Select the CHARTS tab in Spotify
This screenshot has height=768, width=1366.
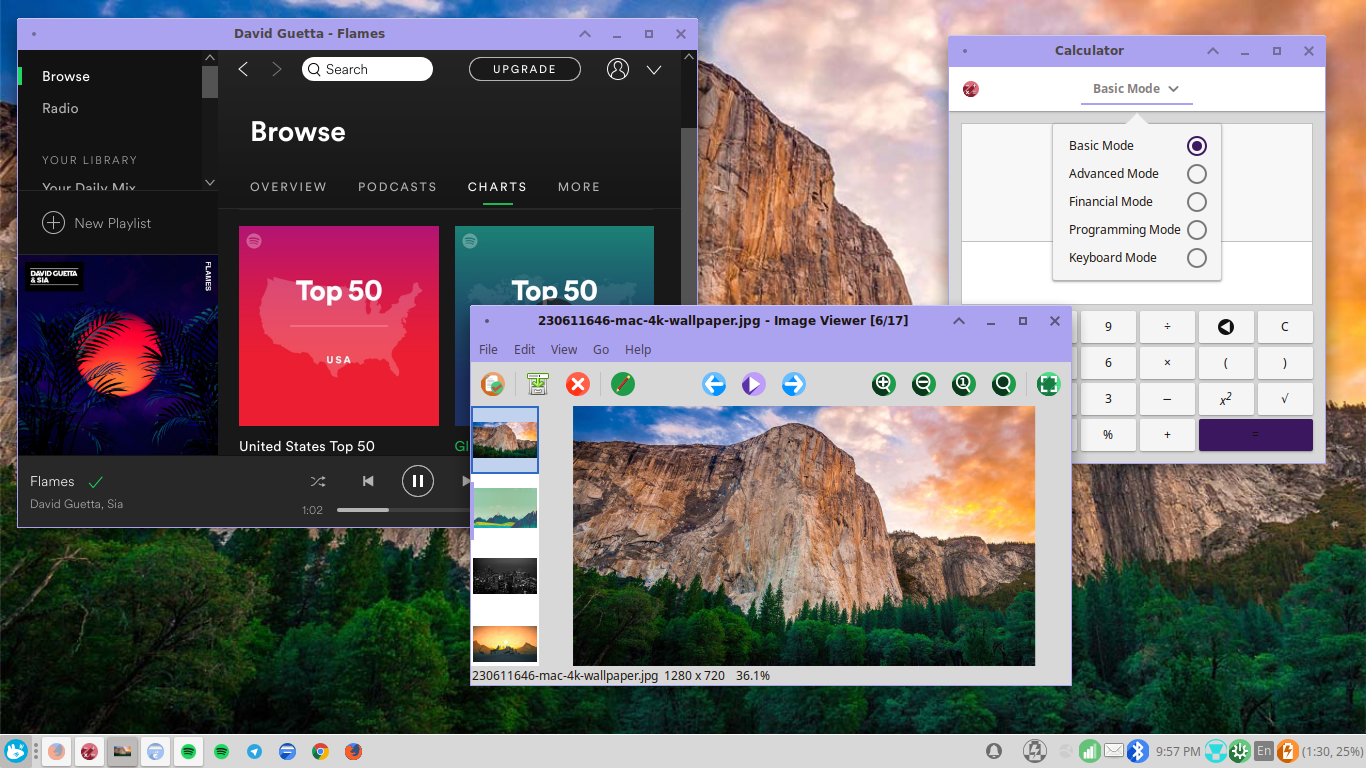coord(497,187)
